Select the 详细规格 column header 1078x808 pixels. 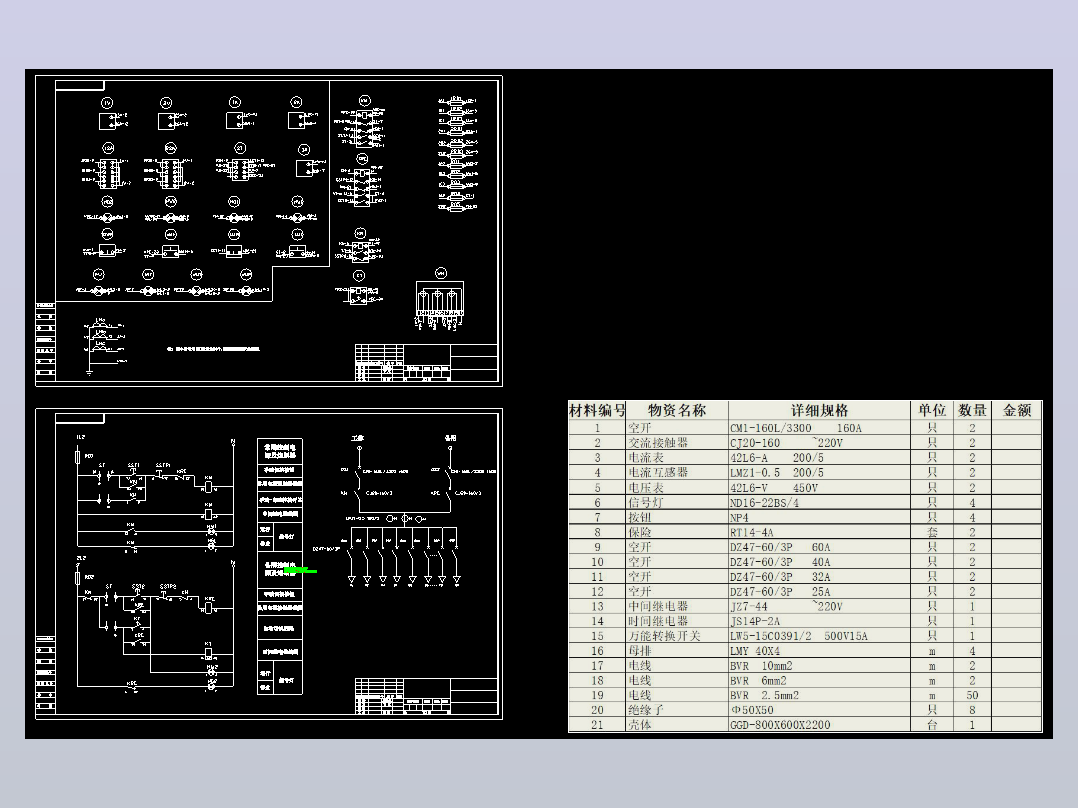[820, 410]
